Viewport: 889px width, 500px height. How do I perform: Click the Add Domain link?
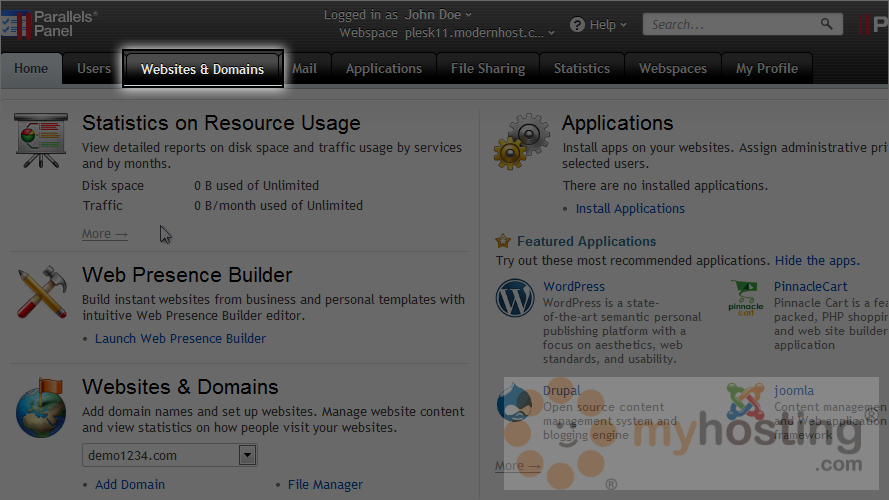coord(130,485)
